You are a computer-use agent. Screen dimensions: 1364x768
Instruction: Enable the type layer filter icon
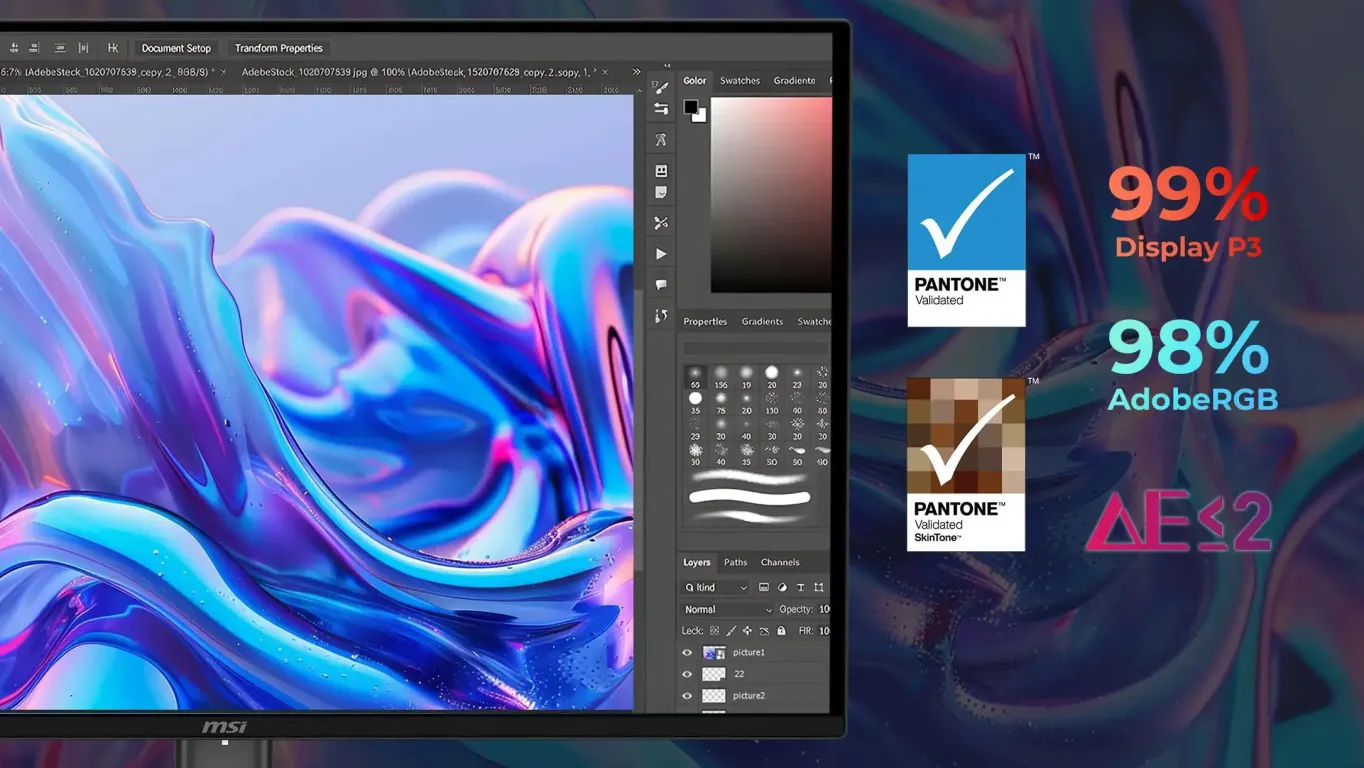800,587
